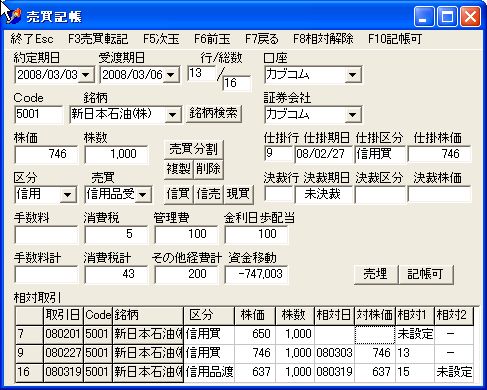Choose F6前玉 in menu bar
Screen dimensions: 487x390
pos(212,39)
